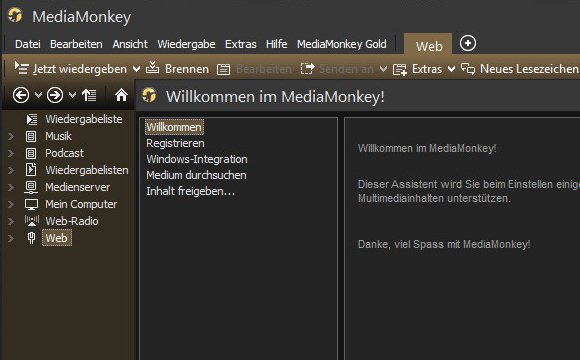The image size is (580, 360).
Task: Select Musik in the tree
Action: coord(58,136)
